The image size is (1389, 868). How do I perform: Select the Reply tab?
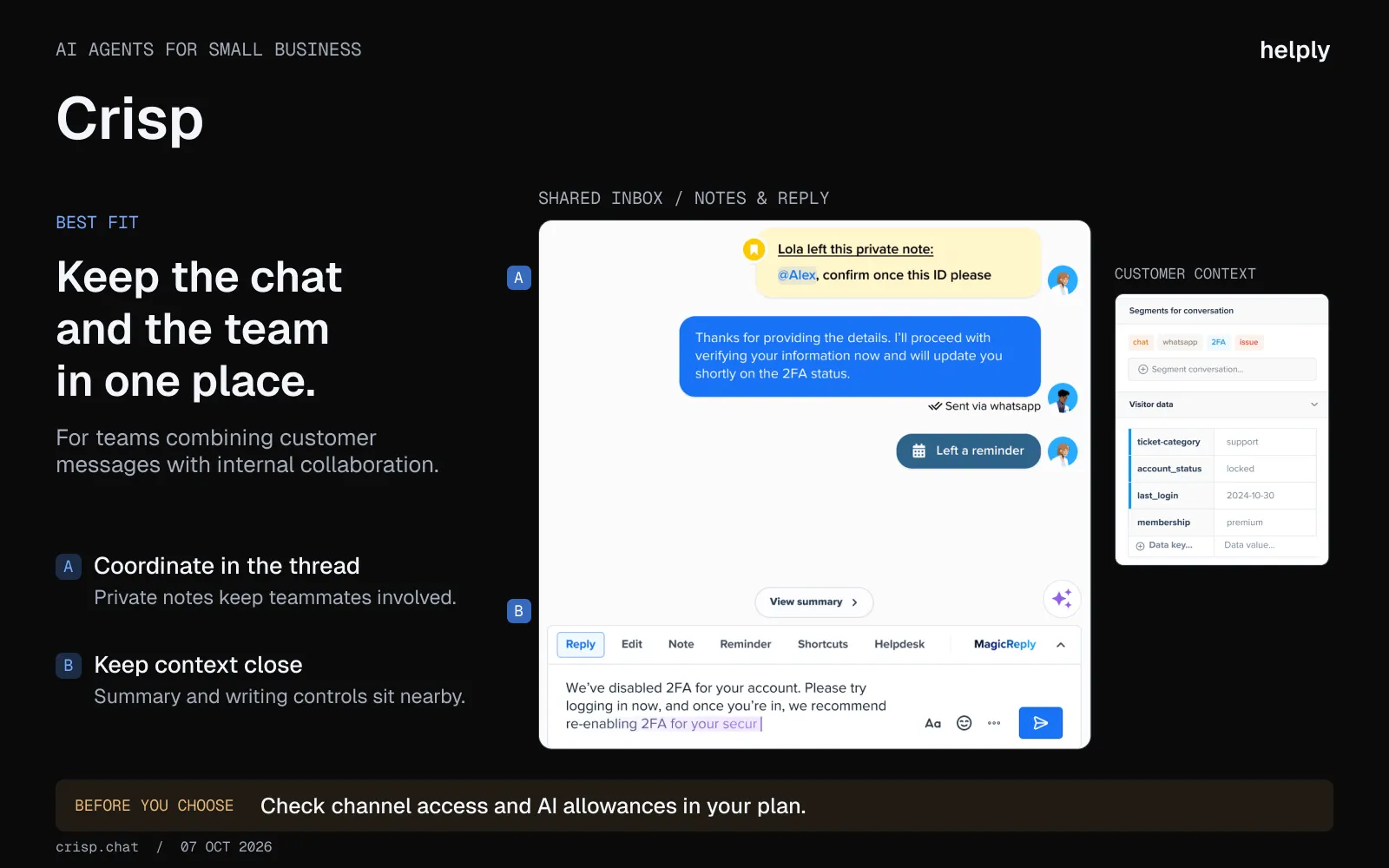click(x=580, y=644)
